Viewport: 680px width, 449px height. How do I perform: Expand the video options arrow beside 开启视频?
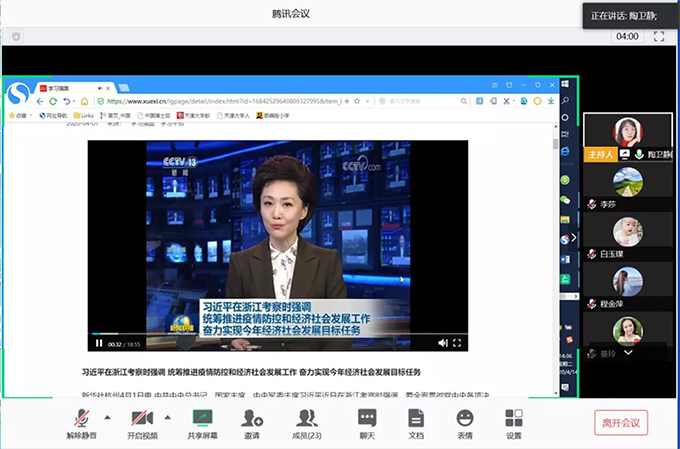coord(167,417)
